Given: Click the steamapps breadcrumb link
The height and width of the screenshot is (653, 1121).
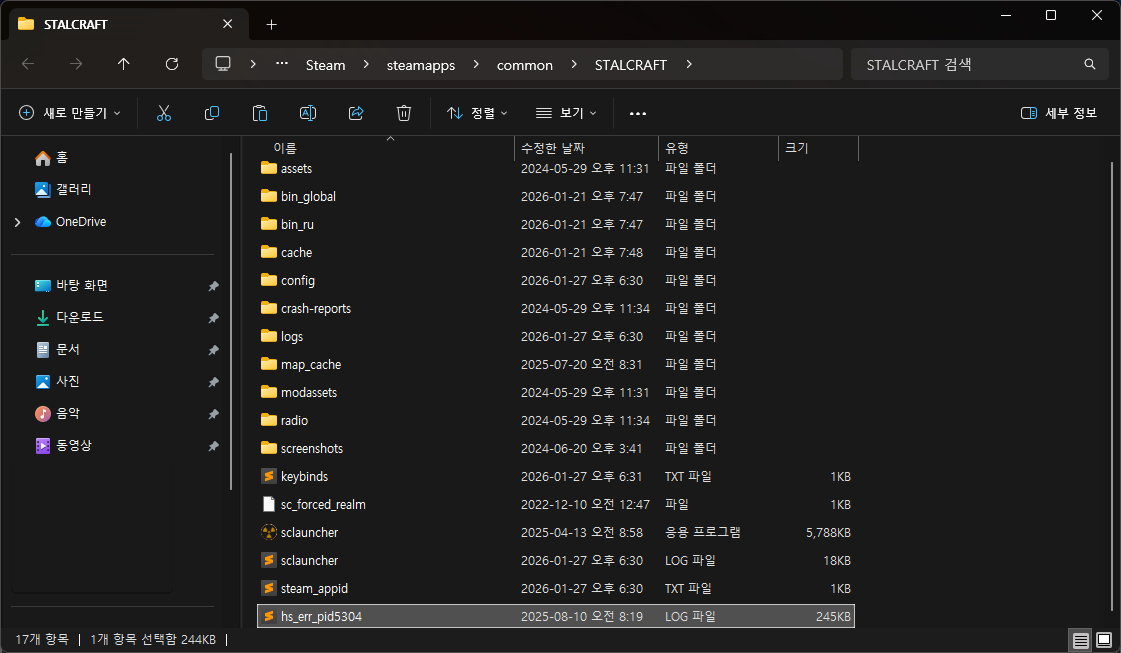Looking at the screenshot, I should click(x=421, y=65).
